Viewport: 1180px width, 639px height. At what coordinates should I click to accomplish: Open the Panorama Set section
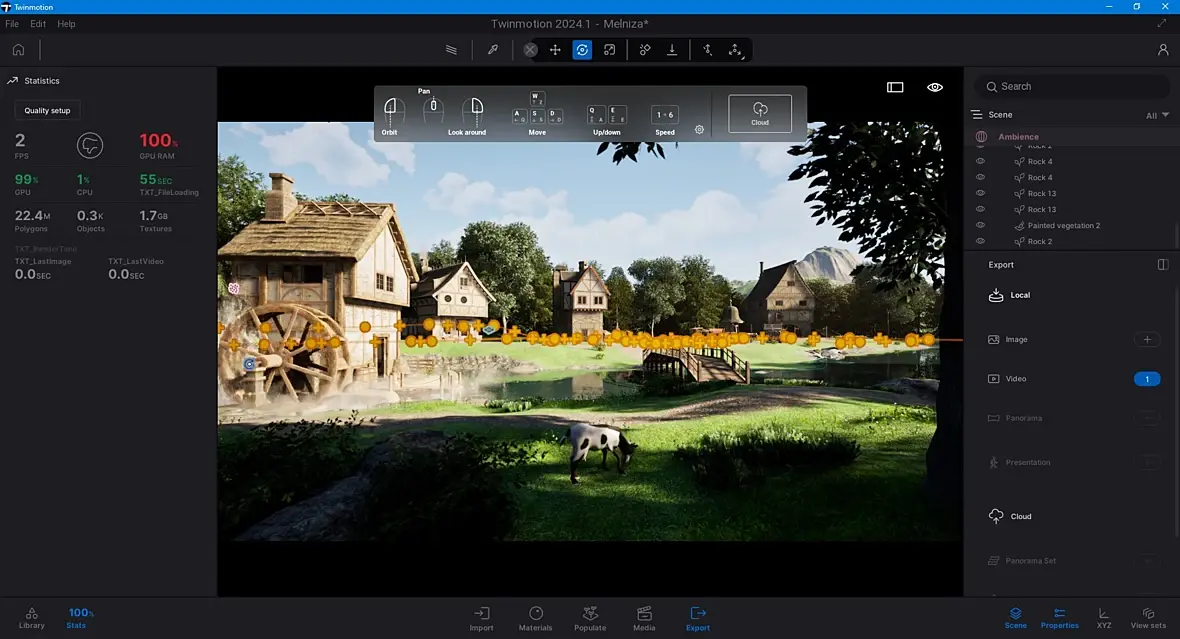1022,561
